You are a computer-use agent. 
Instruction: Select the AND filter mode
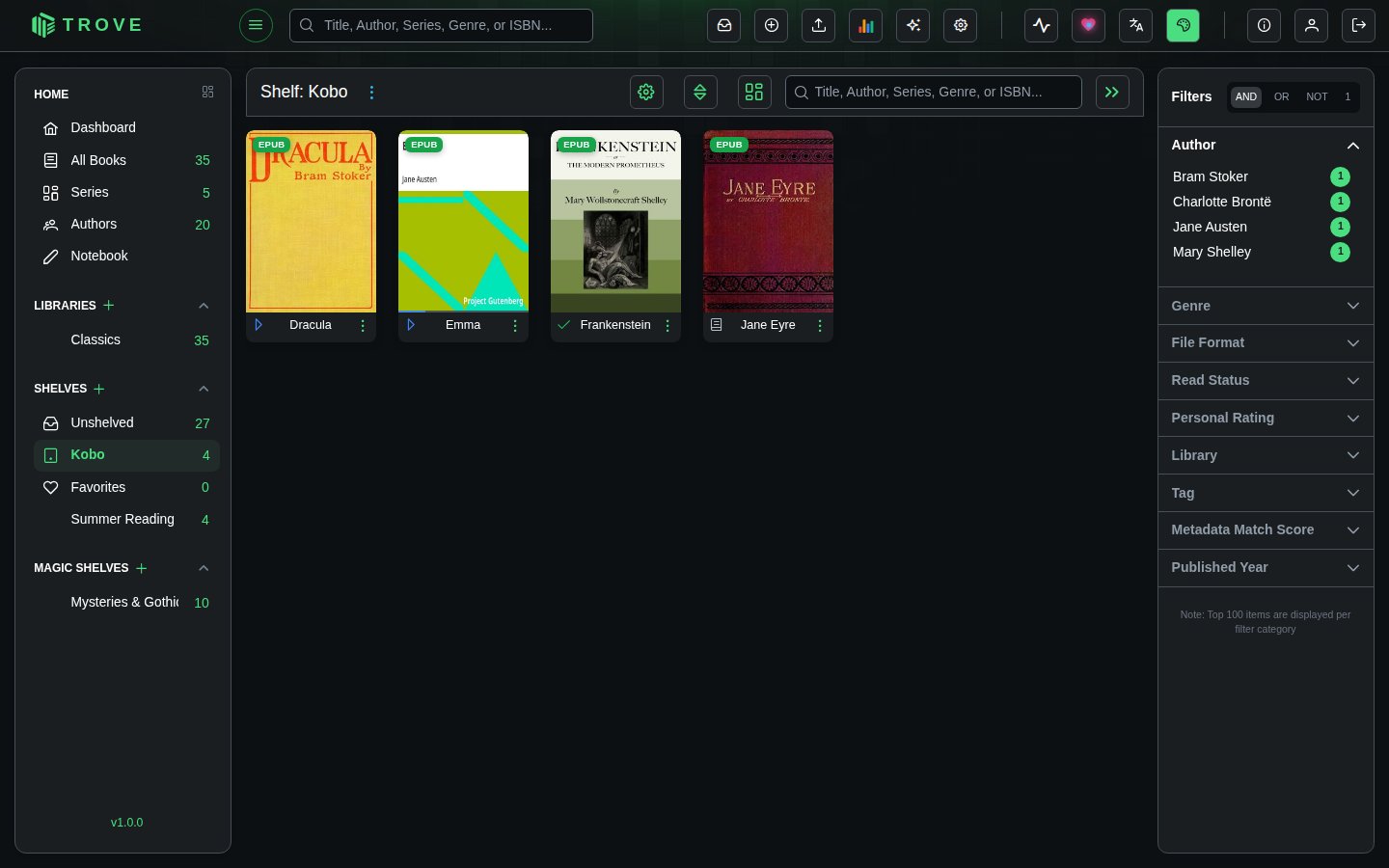[1246, 96]
